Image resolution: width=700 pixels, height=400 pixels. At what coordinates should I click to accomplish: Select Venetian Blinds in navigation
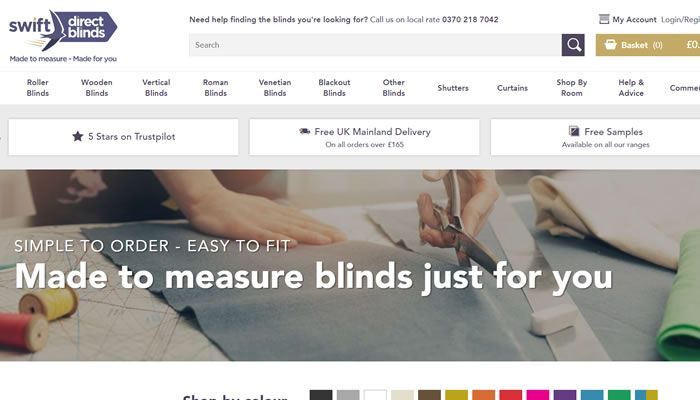pyautogui.click(x=275, y=88)
